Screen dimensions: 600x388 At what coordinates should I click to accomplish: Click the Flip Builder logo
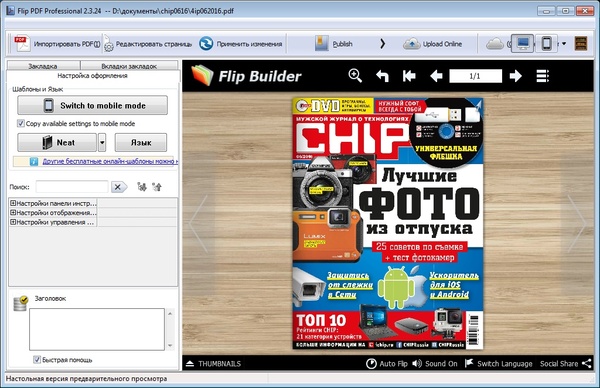[246, 76]
